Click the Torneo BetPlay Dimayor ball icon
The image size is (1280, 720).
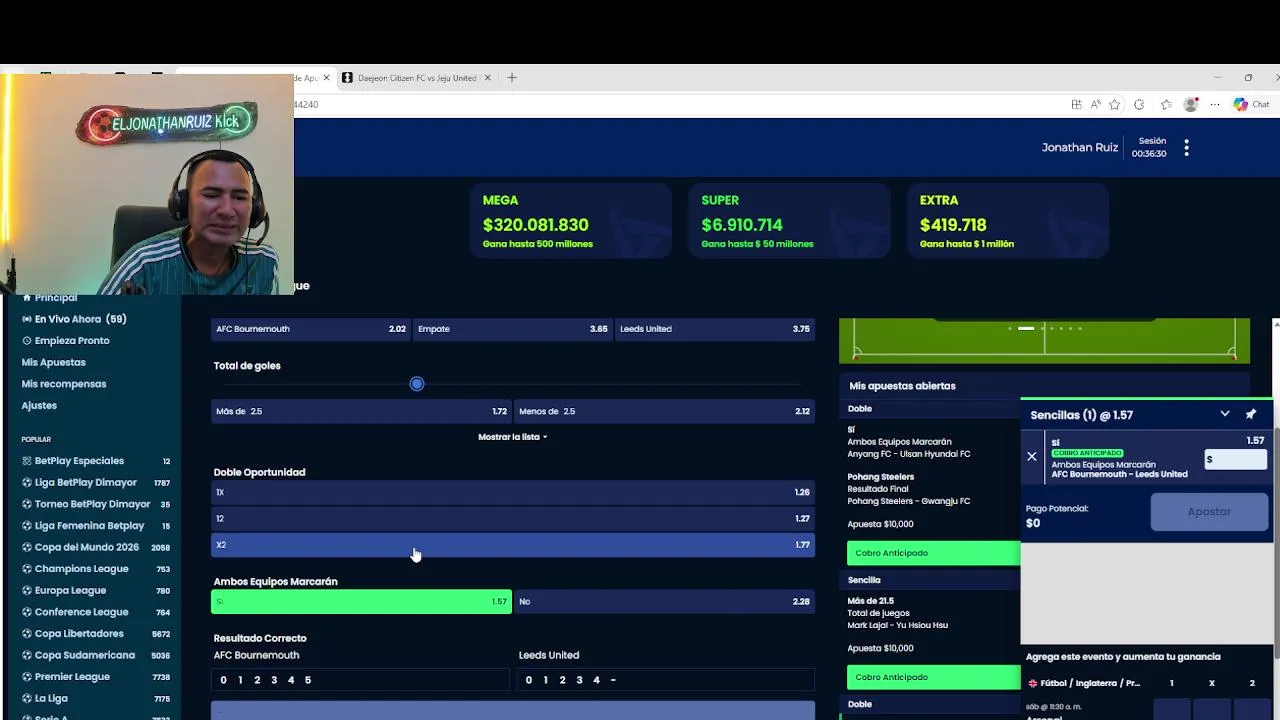click(x=27, y=504)
